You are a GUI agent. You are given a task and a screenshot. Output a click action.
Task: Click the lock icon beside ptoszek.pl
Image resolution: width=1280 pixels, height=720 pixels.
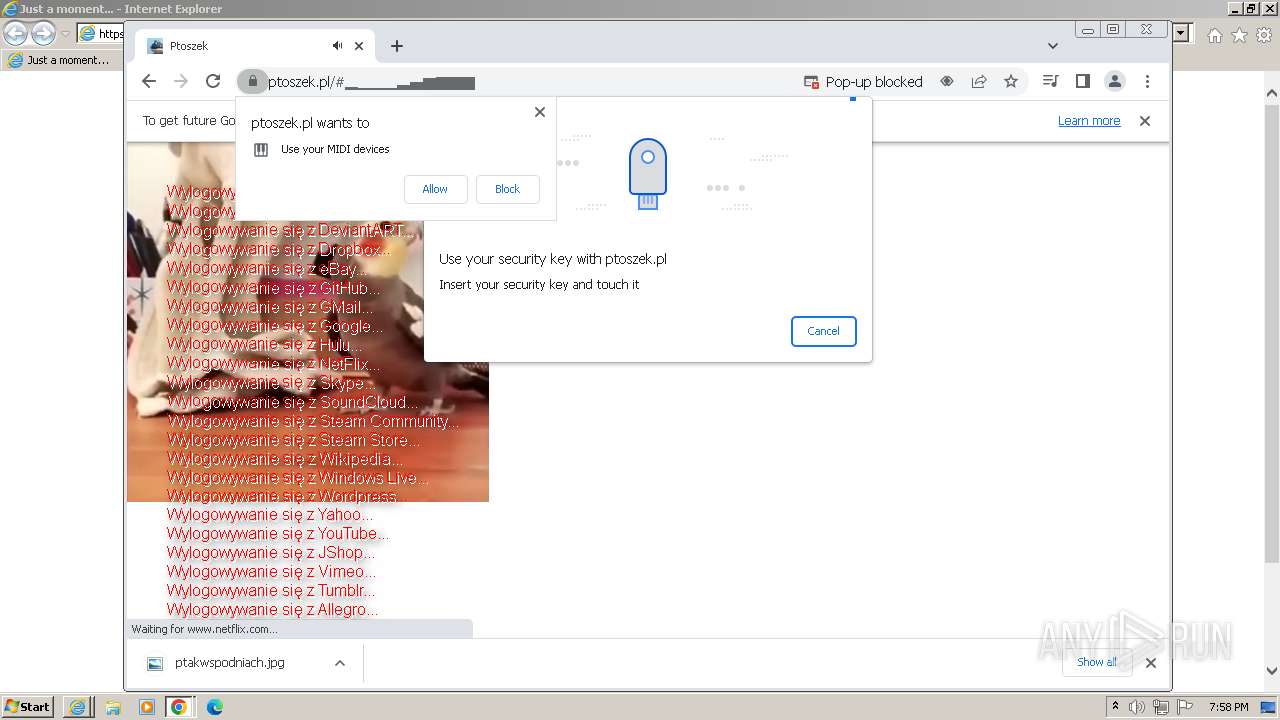(x=252, y=82)
